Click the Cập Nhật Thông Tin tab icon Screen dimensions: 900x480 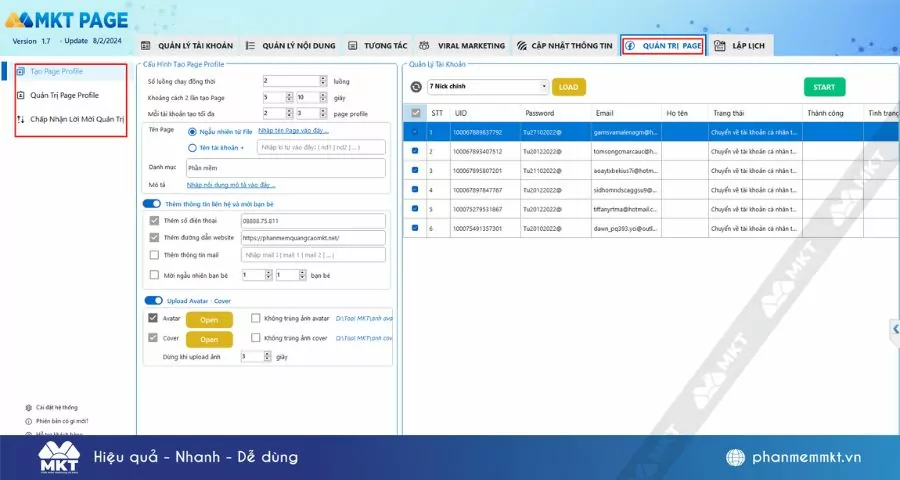click(521, 45)
